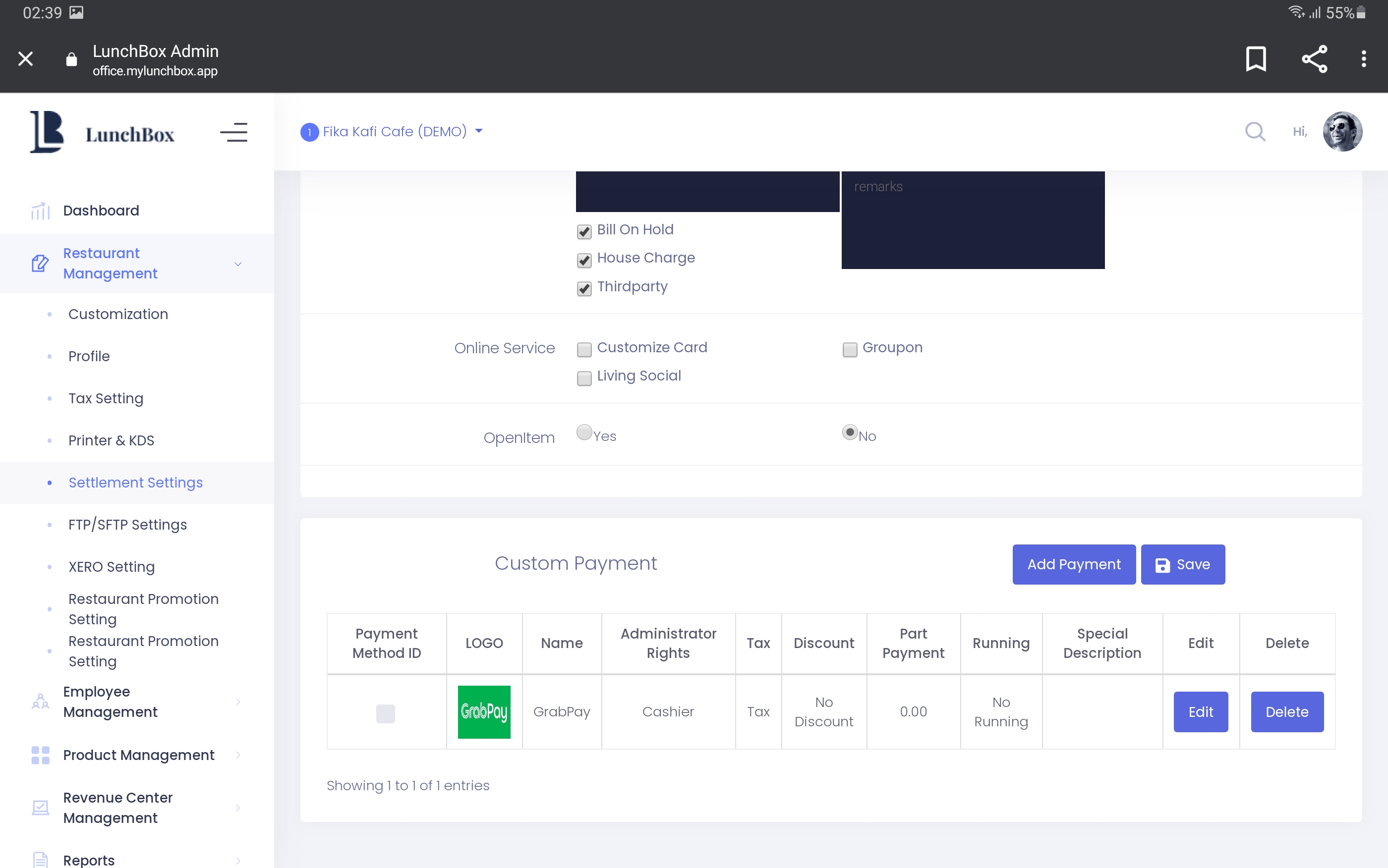Viewport: 1388px width, 868px height.
Task: Click the LunchBox logo
Action: coord(102,133)
